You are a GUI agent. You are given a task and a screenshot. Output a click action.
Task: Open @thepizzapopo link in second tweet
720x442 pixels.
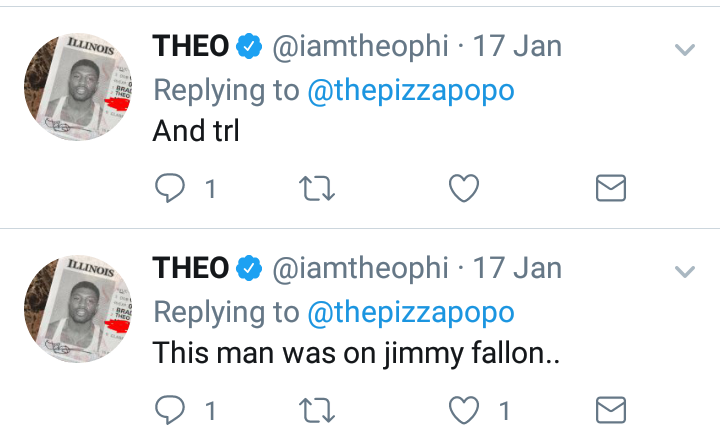411,313
